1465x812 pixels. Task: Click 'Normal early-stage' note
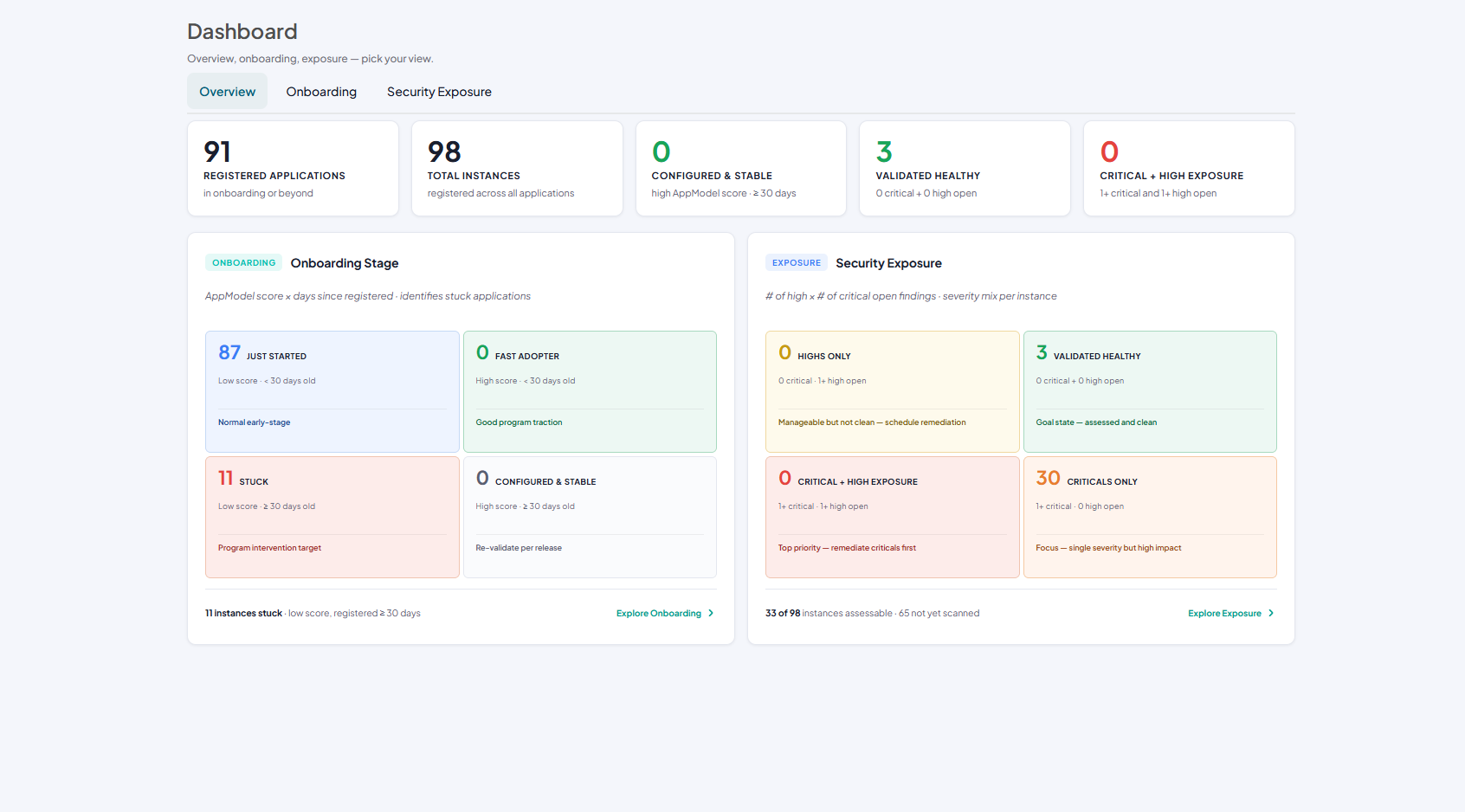[254, 422]
